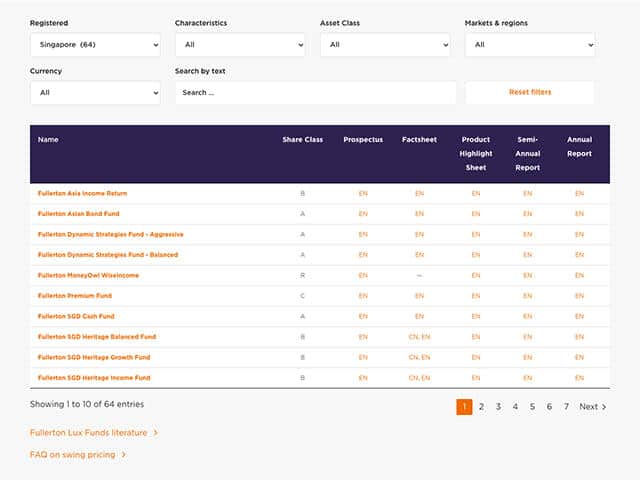Go to page 2 of entries

pyautogui.click(x=481, y=407)
